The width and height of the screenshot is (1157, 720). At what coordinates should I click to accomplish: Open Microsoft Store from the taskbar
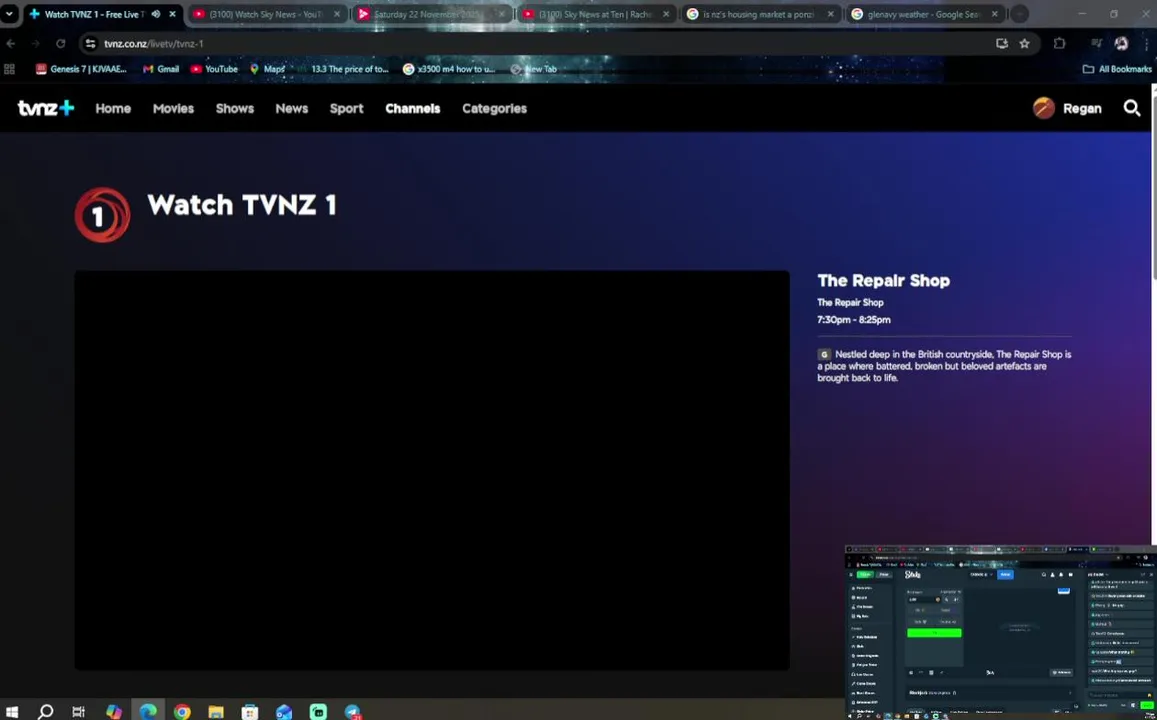click(250, 712)
